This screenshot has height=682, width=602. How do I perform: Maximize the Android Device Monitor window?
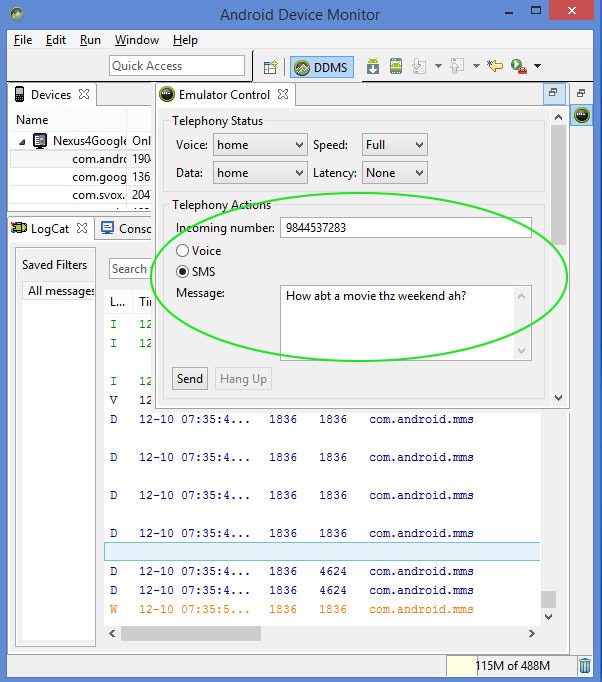click(536, 11)
